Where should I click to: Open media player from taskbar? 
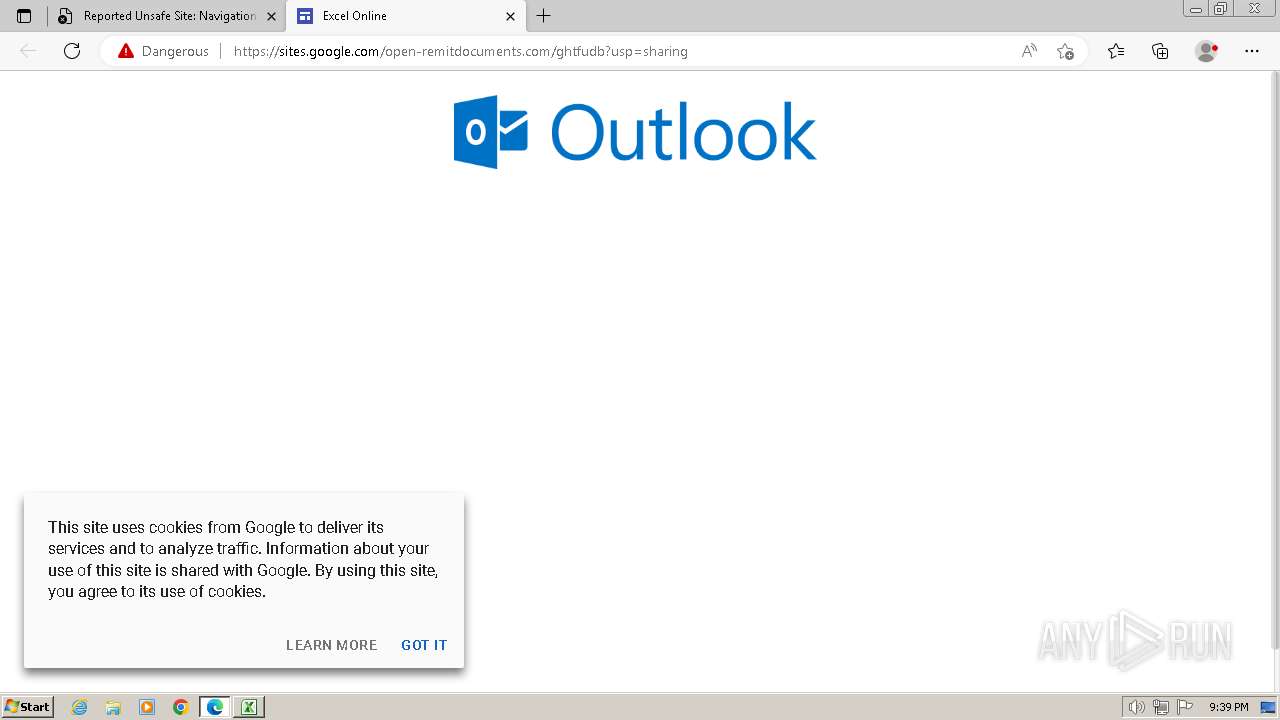coord(147,707)
